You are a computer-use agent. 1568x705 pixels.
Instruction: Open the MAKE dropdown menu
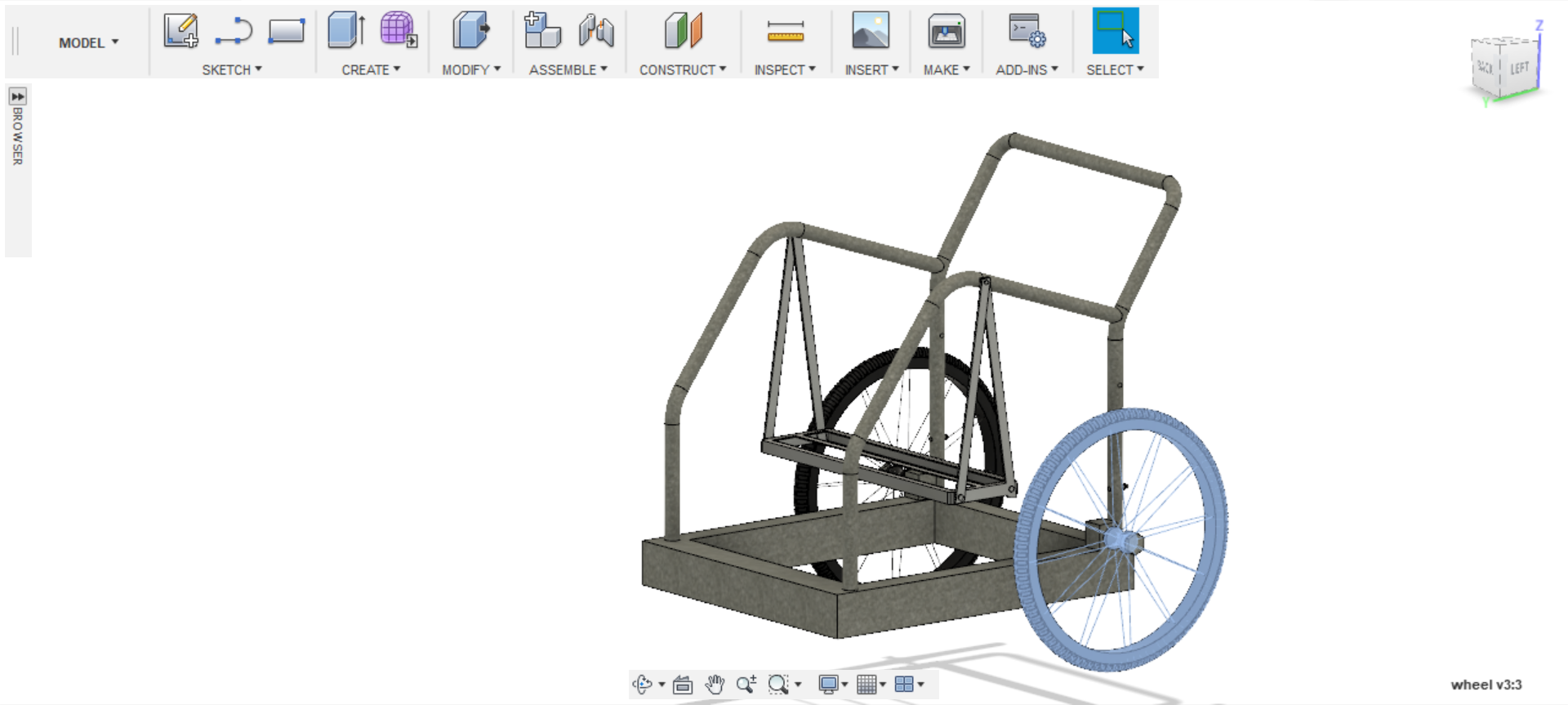947,70
